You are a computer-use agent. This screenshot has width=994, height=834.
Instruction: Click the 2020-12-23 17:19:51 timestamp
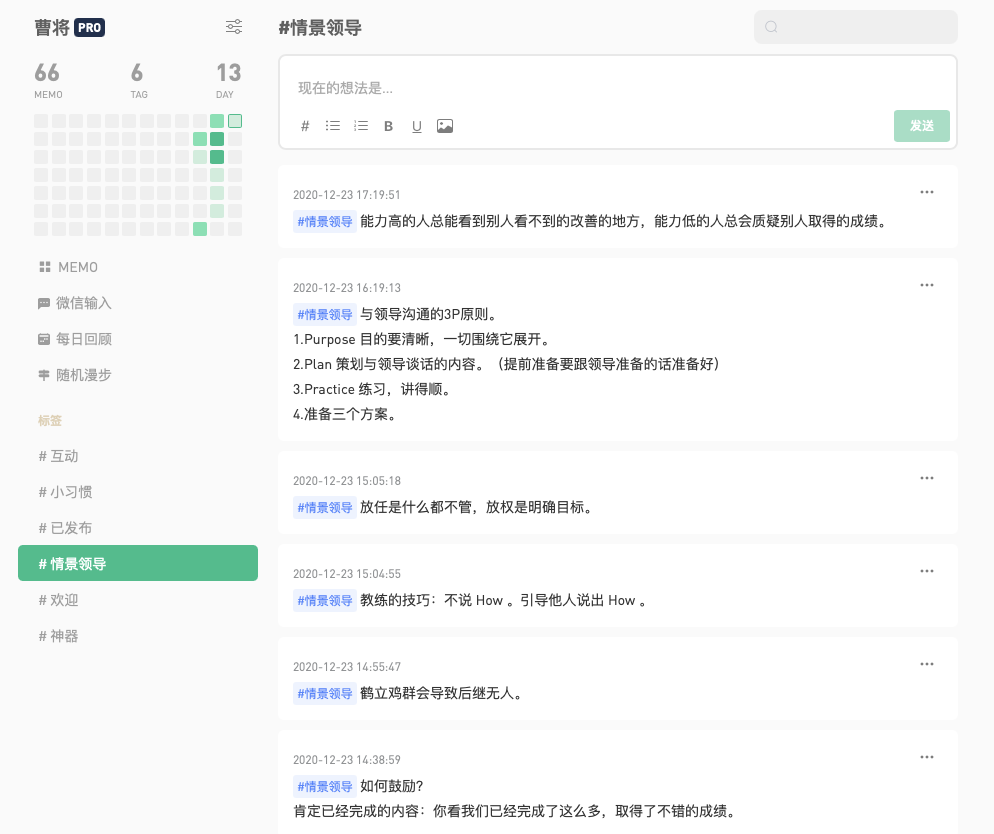[347, 195]
